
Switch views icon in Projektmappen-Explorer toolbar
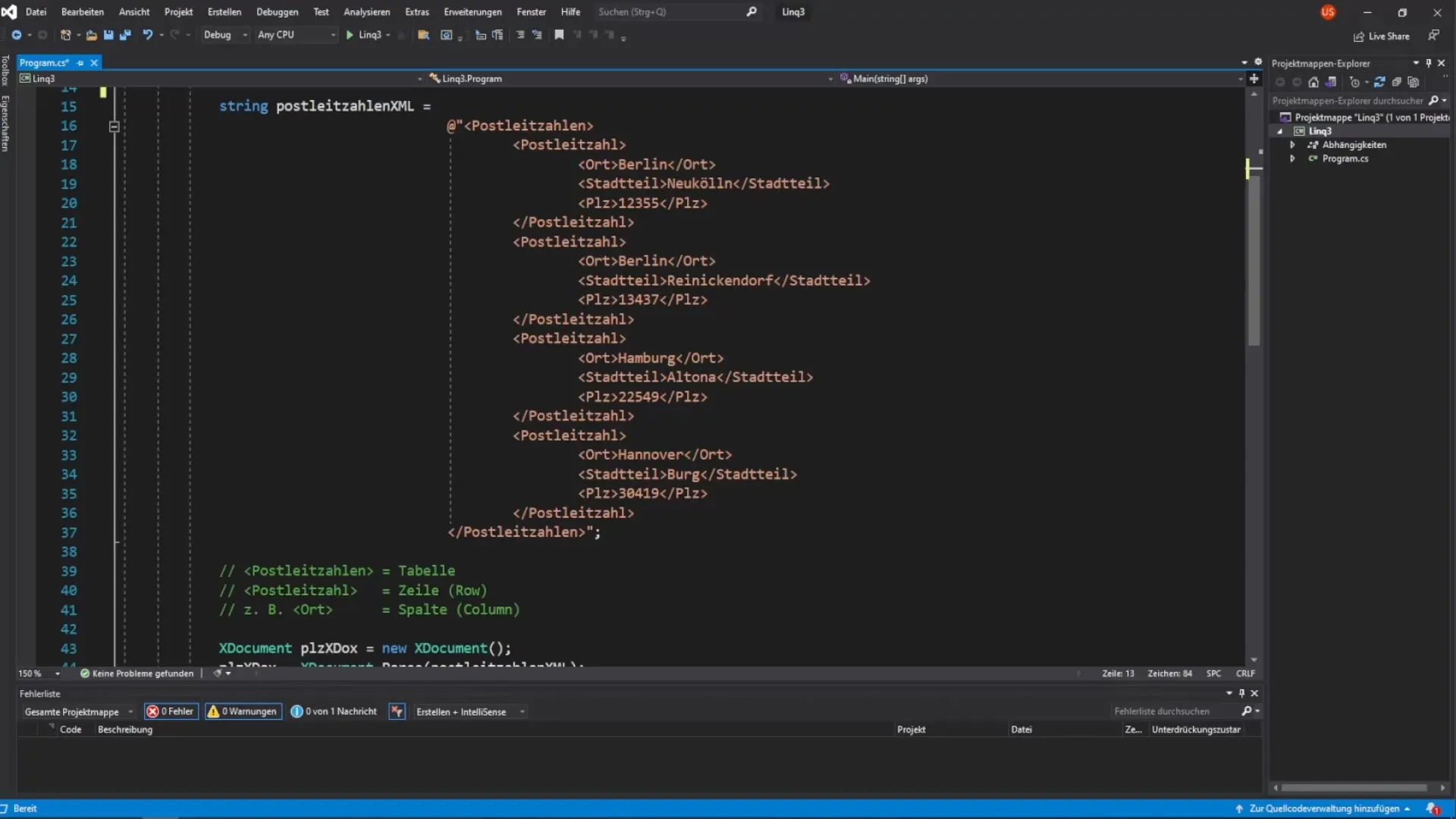coord(1331,82)
